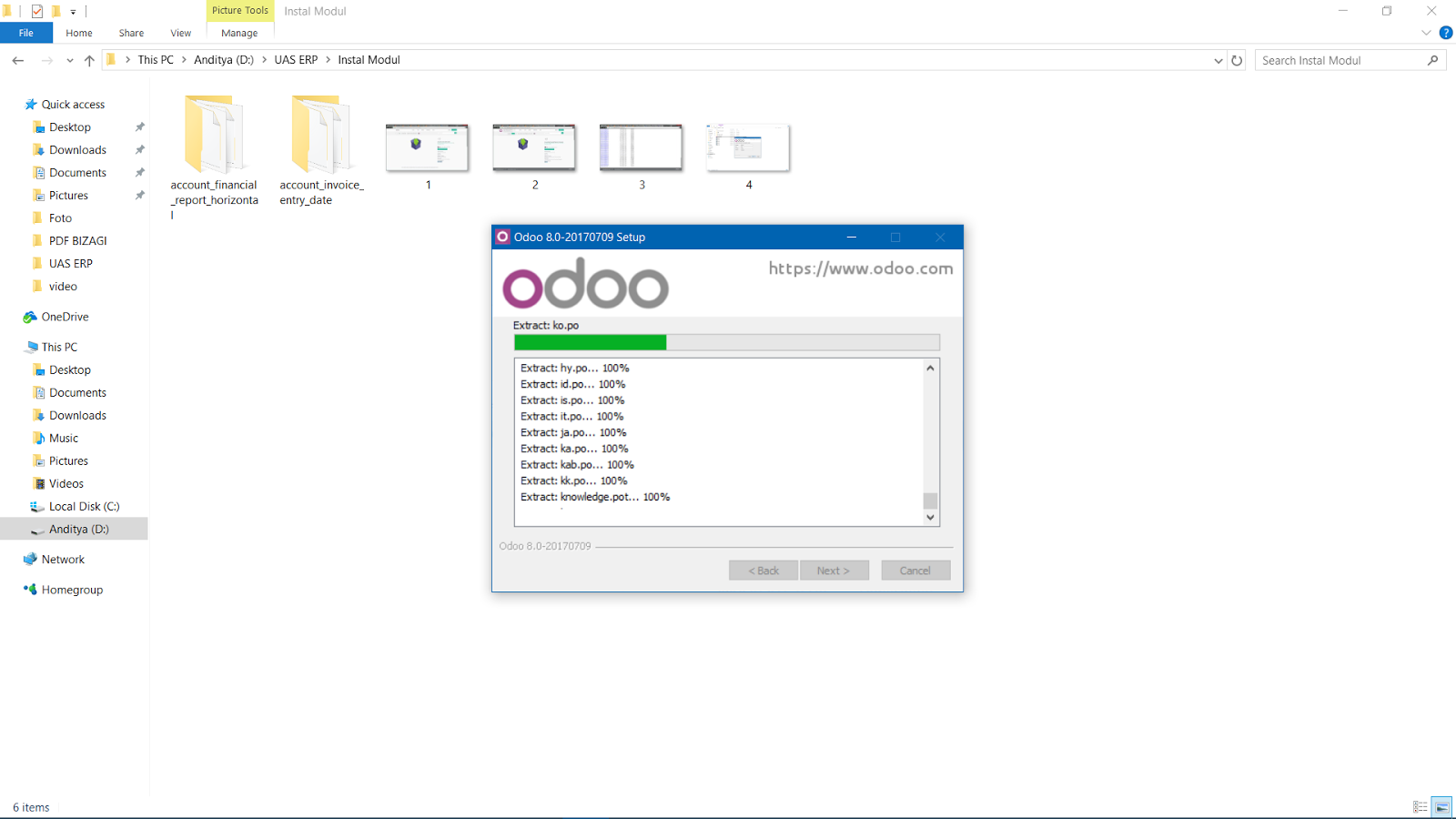Viewport: 1456px width, 819px height.
Task: Click the Properties checkmark in quick access toolbar
Action: click(x=36, y=11)
